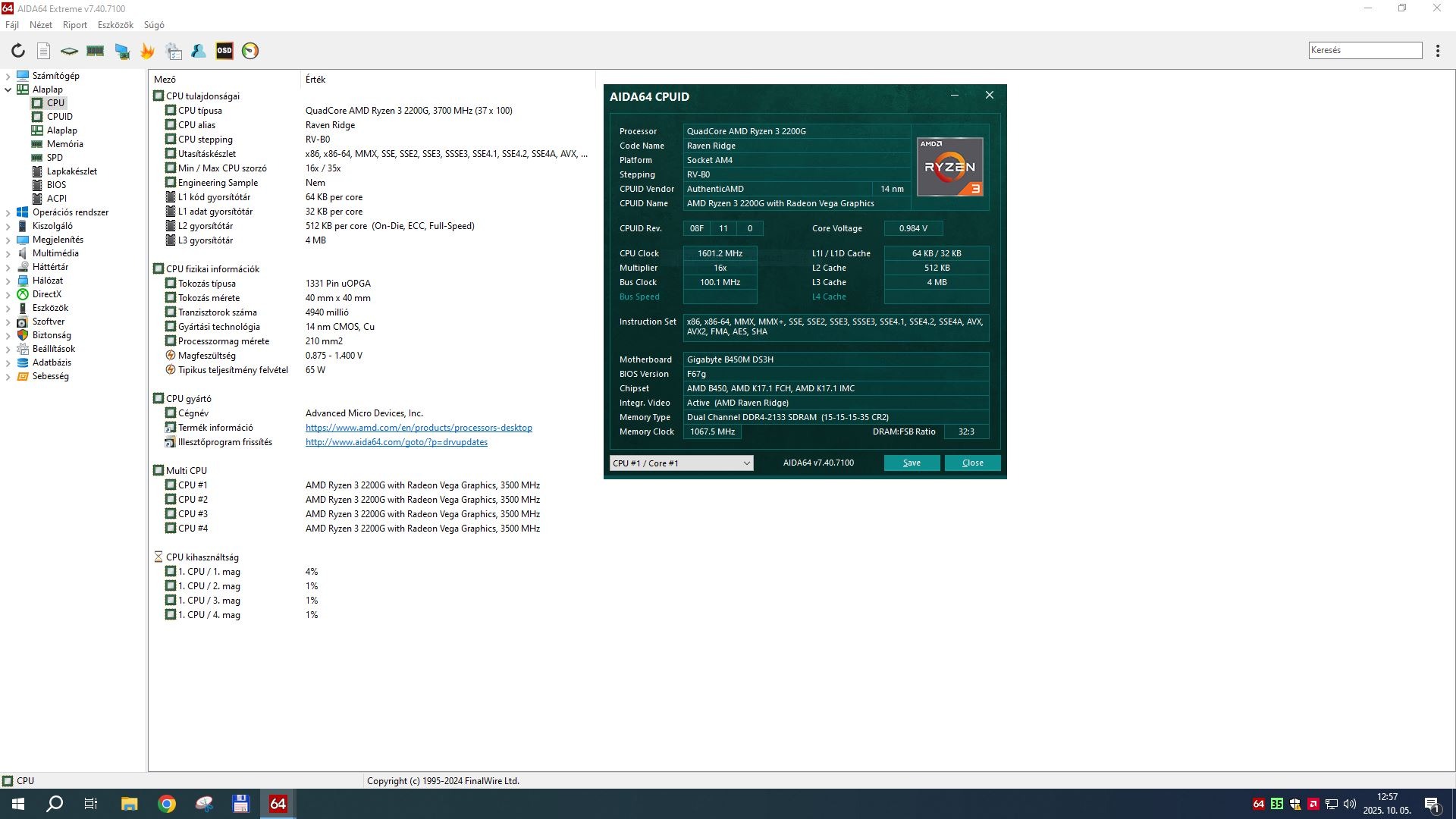Click the gauge SensorPanel icon
Image resolution: width=1456 pixels, height=819 pixels.
(x=250, y=51)
